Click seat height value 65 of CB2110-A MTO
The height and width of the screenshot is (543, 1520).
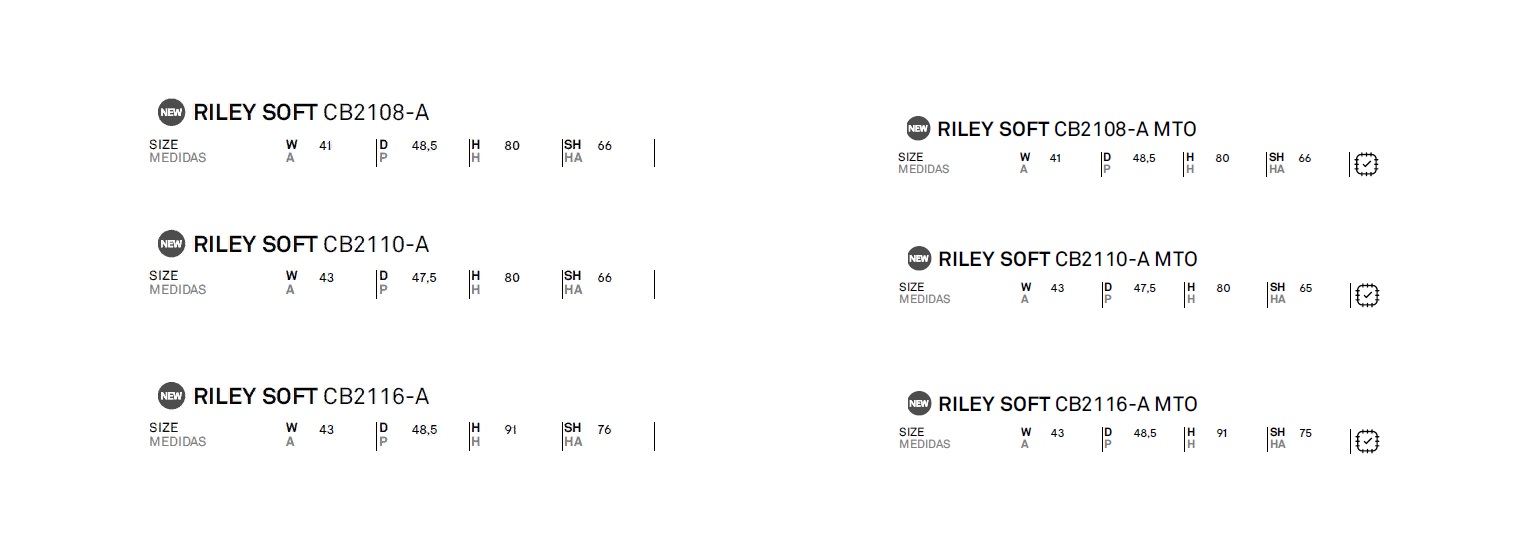(x=1305, y=288)
